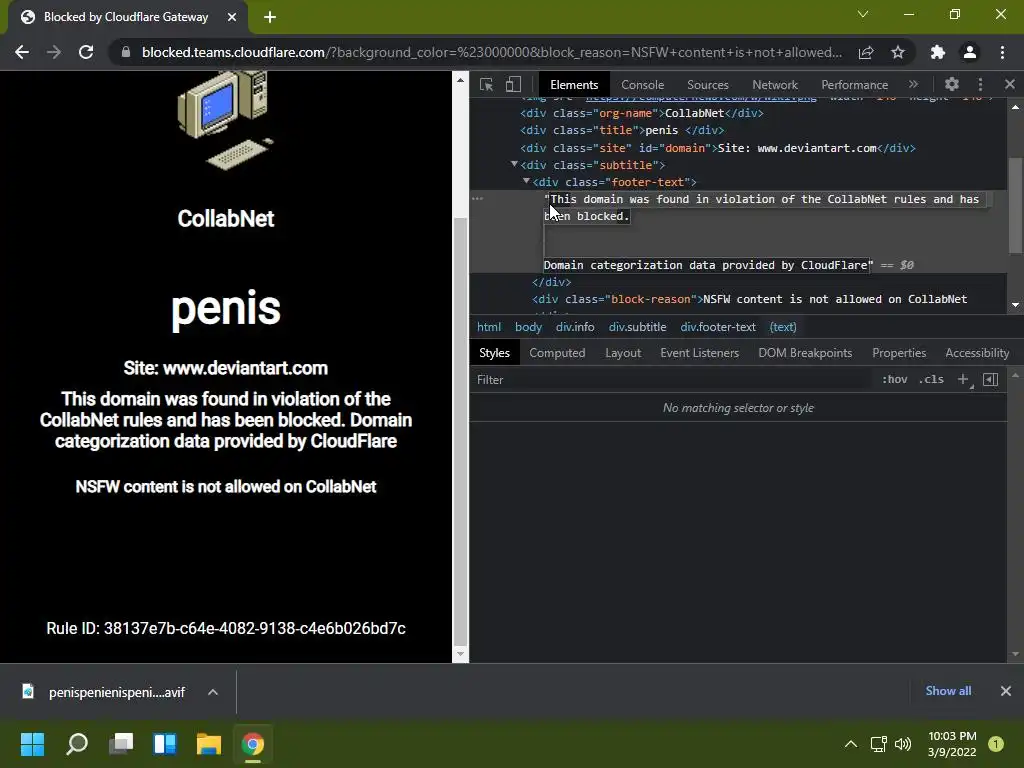The image size is (1024, 768).
Task: Open a new tab with plus
Action: pos(270,17)
